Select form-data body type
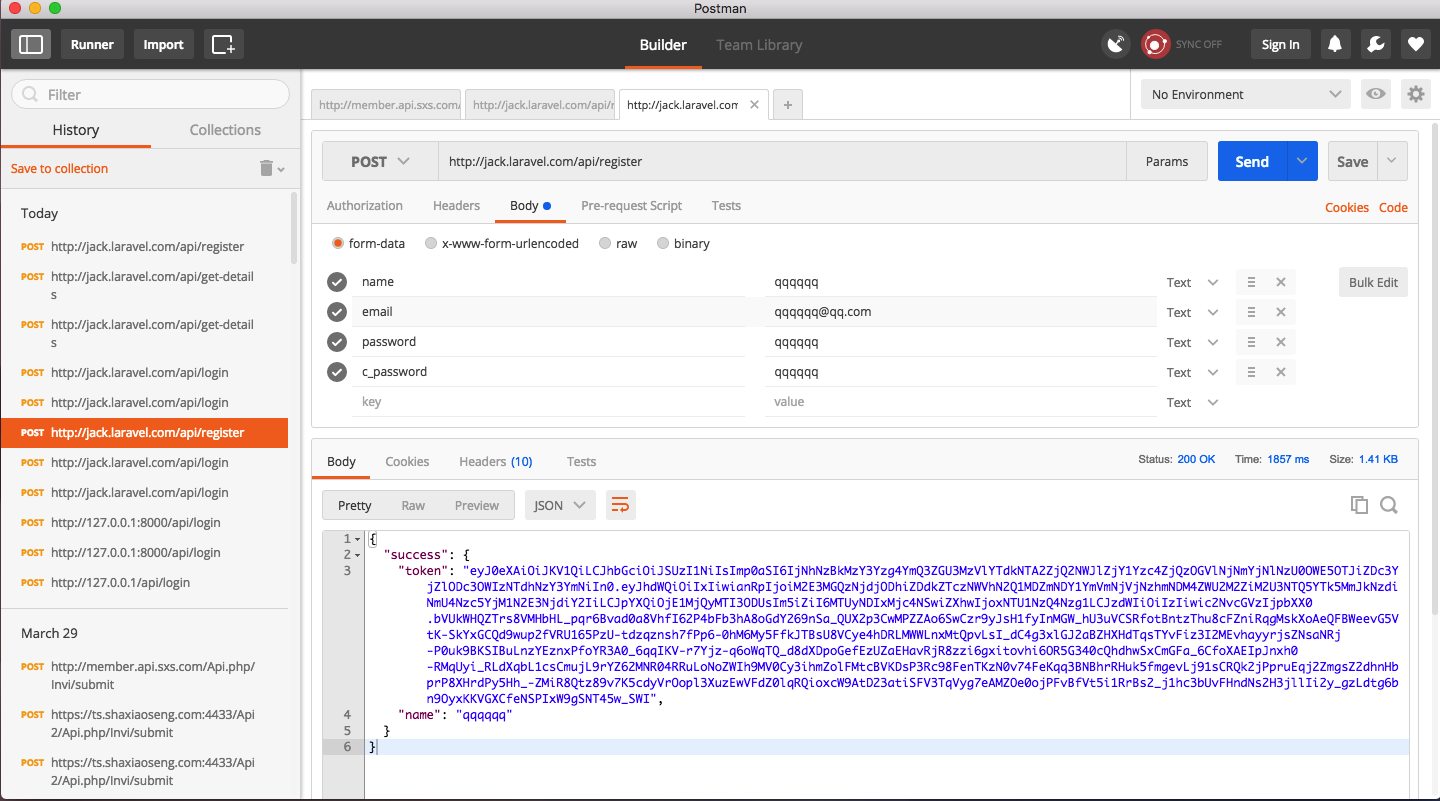 [x=338, y=243]
